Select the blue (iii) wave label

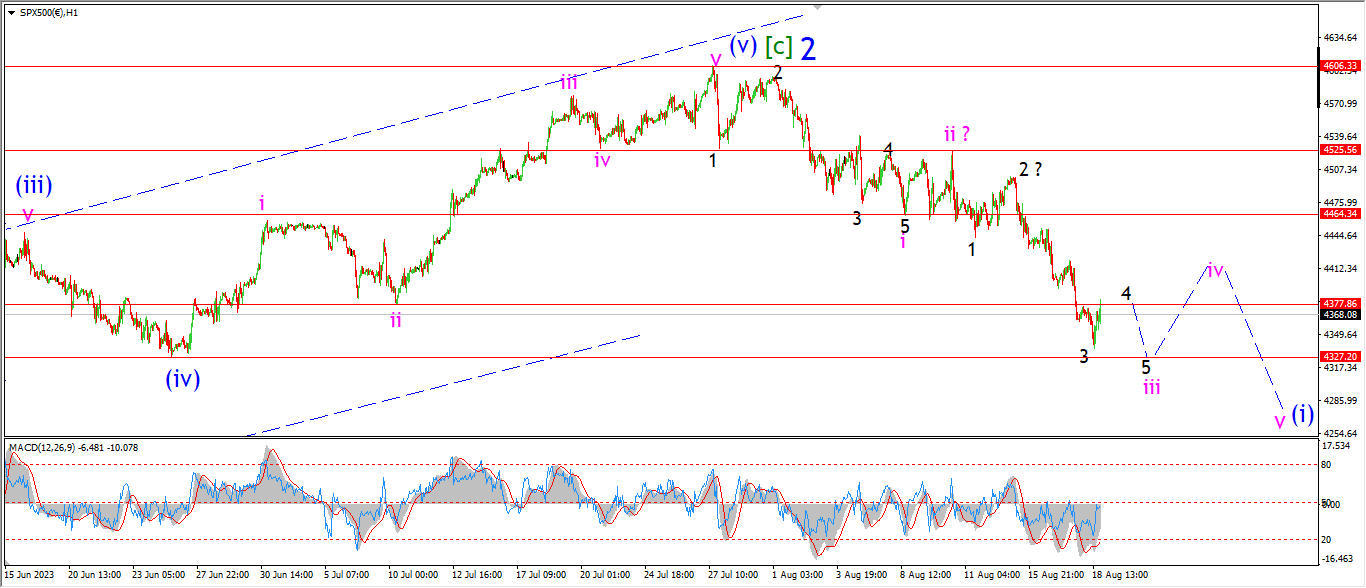33,185
